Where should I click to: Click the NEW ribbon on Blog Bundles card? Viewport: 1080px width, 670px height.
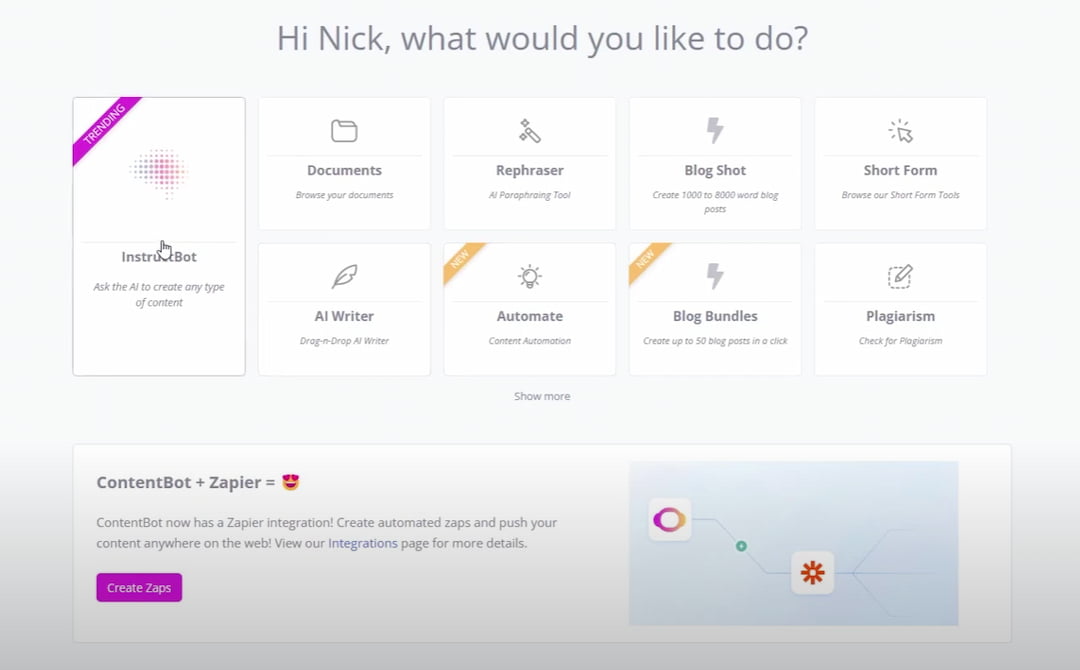pos(646,260)
